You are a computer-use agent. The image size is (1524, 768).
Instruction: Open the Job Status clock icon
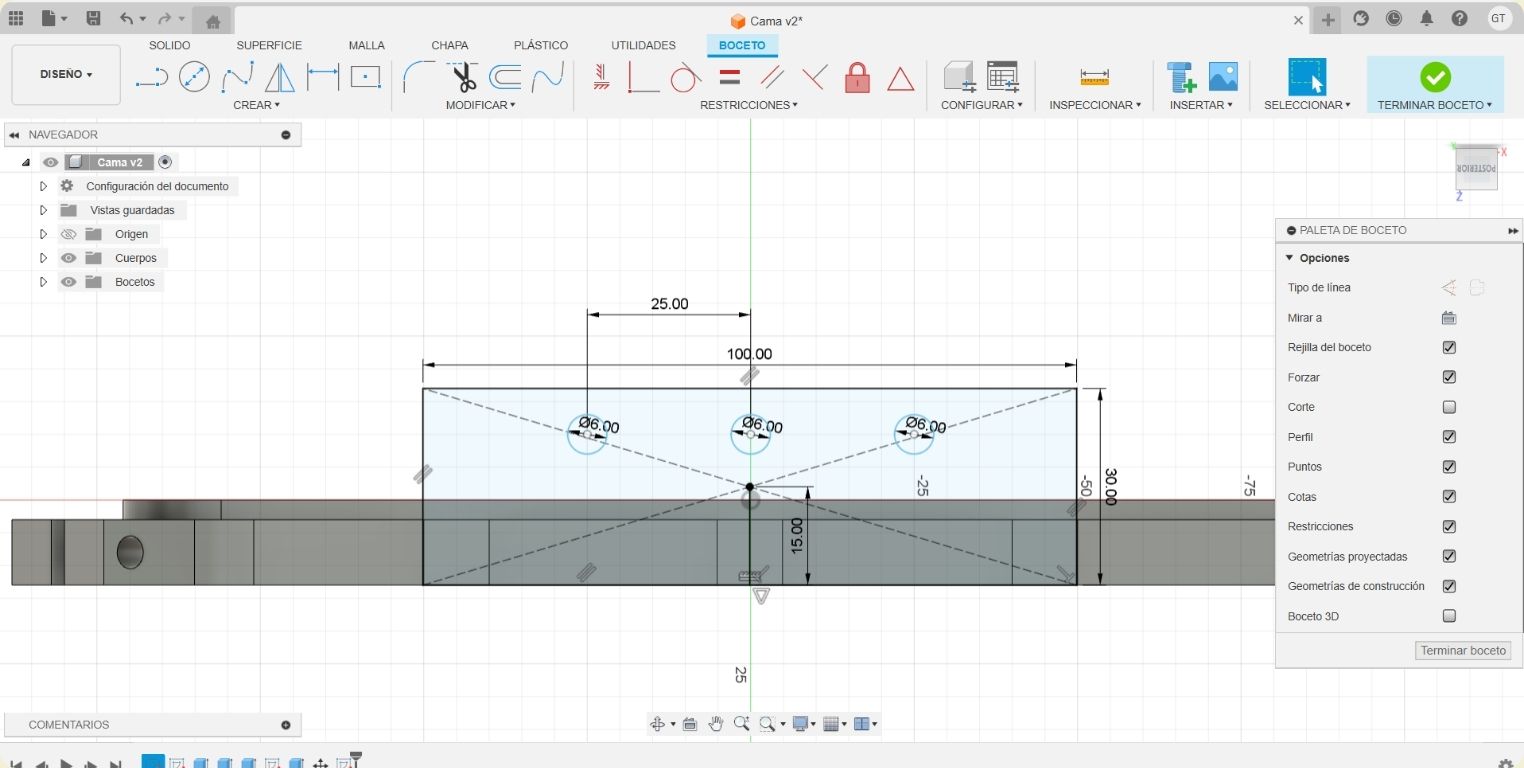(x=1393, y=18)
